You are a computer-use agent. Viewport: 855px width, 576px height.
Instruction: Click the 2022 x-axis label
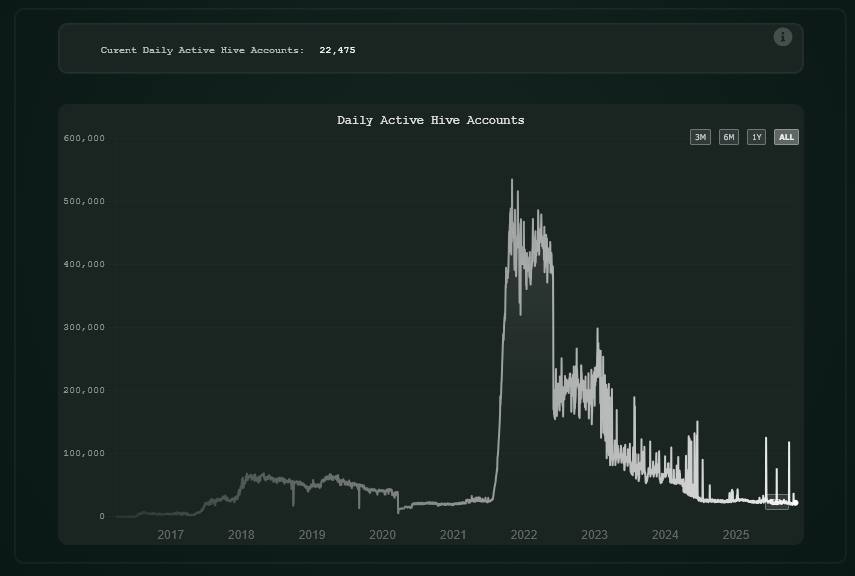[x=524, y=535]
